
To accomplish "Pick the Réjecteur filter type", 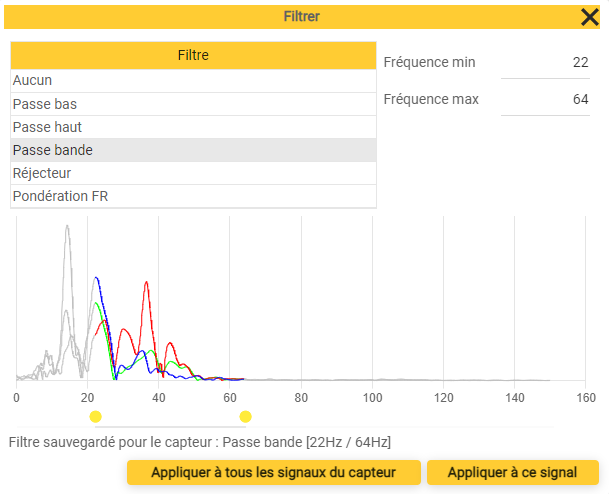I will (193, 173).
